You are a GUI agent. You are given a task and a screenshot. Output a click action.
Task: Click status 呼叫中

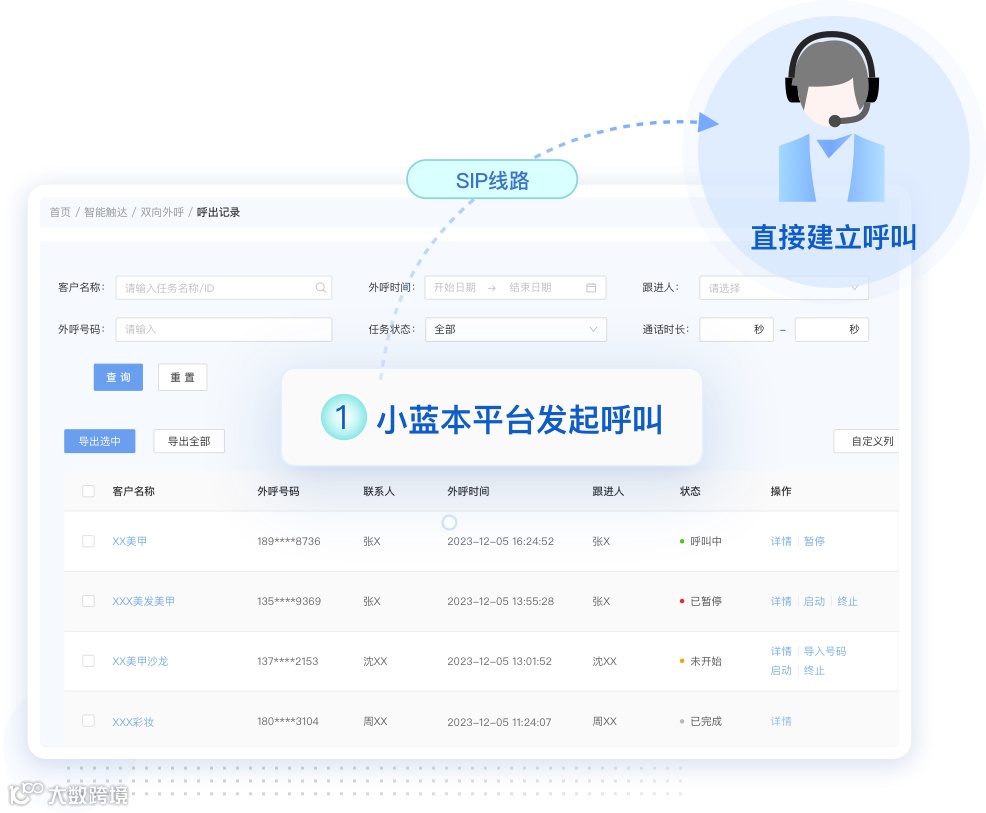pos(706,541)
